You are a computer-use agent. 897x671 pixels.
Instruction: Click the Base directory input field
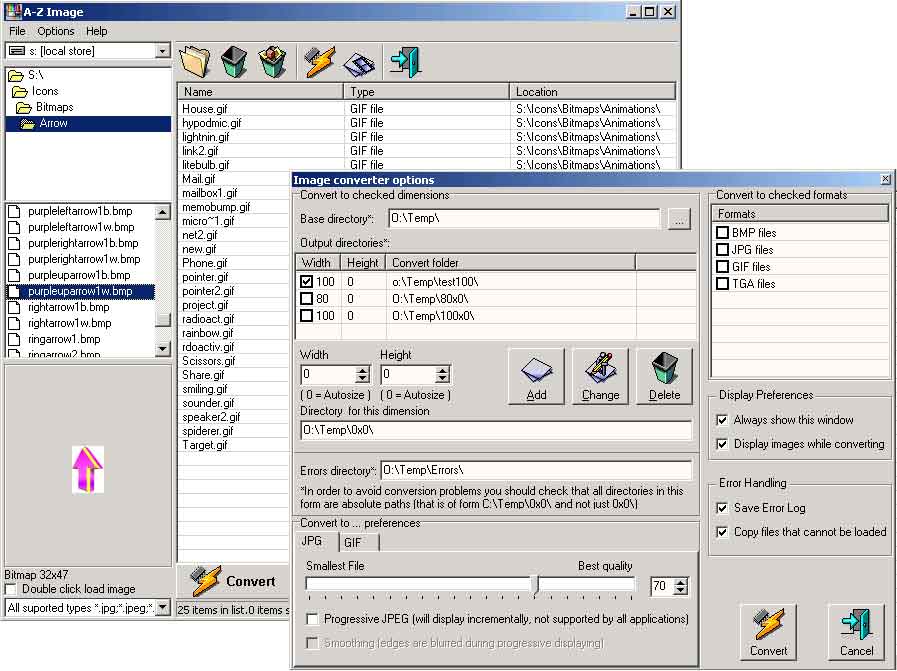[x=524, y=219]
